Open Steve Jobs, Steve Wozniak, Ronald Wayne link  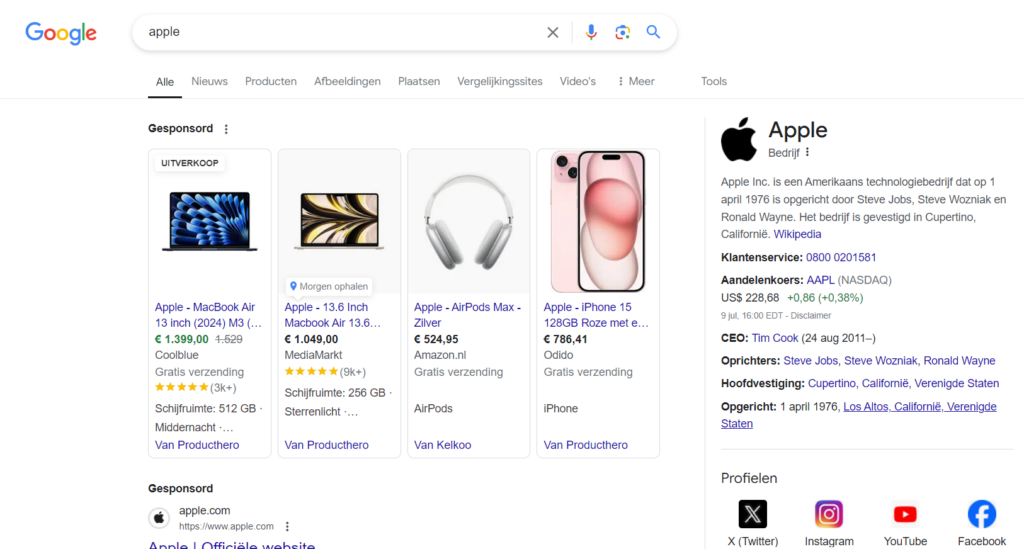[x=889, y=360]
